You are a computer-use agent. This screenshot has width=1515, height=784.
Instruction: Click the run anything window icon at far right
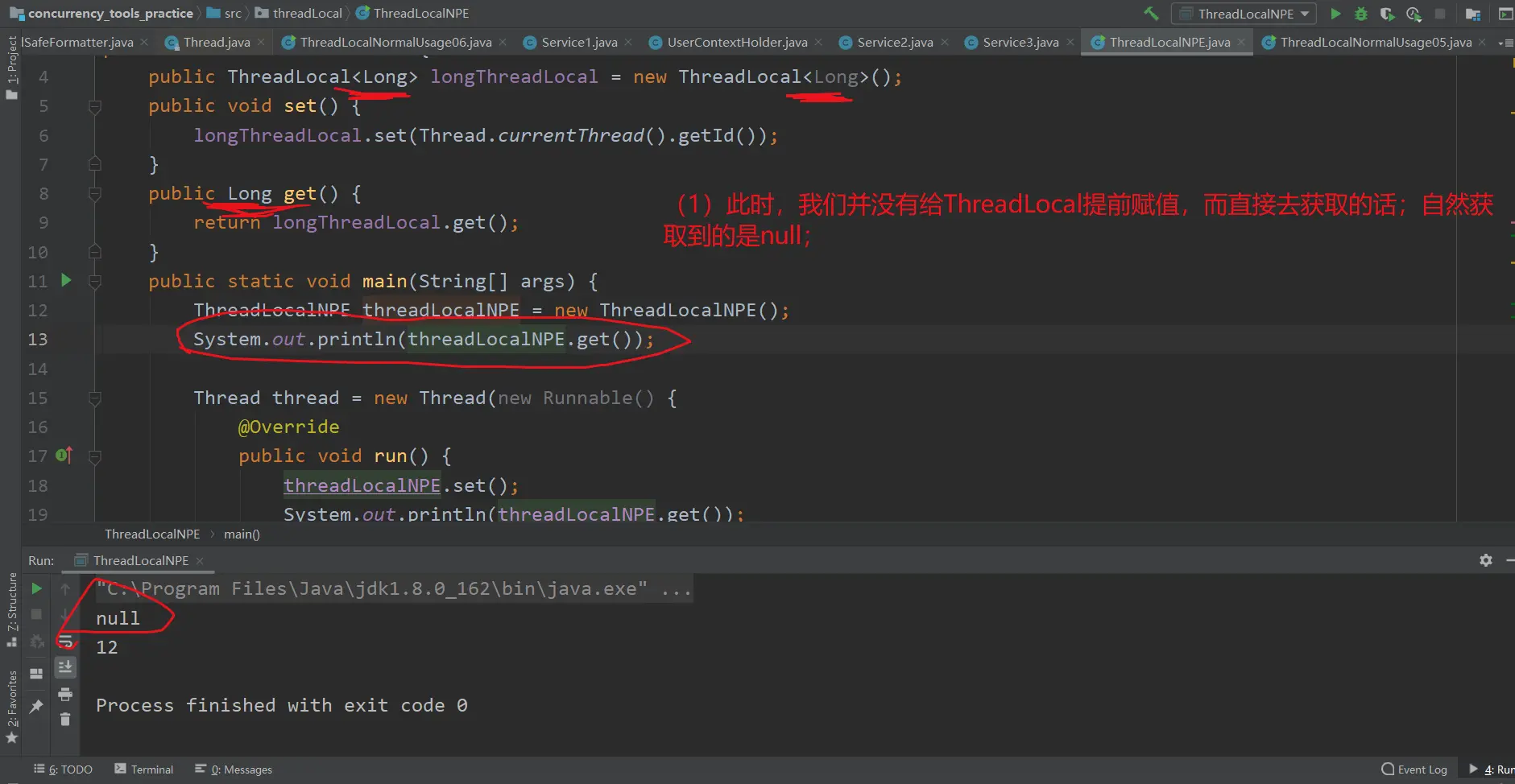1505,14
